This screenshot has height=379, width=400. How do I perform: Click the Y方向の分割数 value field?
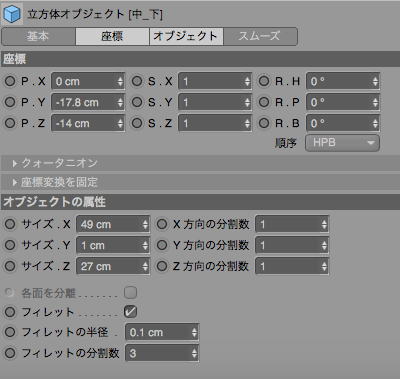pyautogui.click(x=292, y=245)
